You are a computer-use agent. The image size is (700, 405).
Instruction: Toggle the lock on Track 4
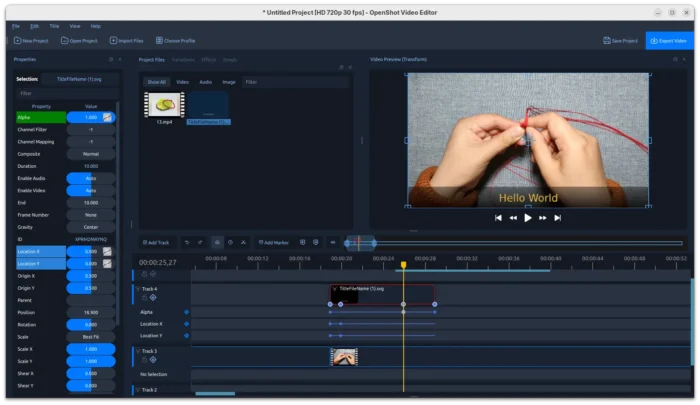pyautogui.click(x=143, y=298)
